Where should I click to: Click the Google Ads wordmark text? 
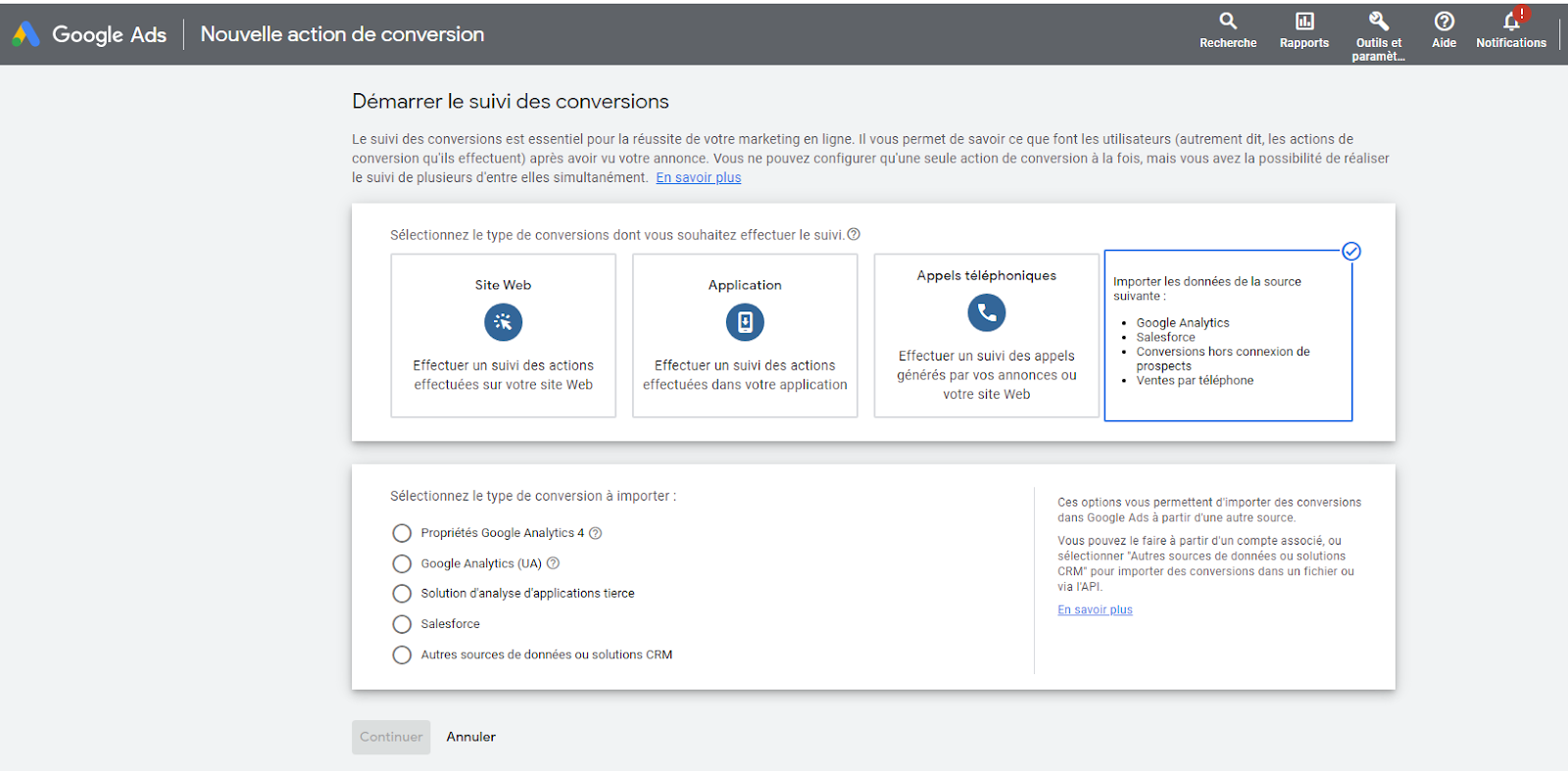109,34
